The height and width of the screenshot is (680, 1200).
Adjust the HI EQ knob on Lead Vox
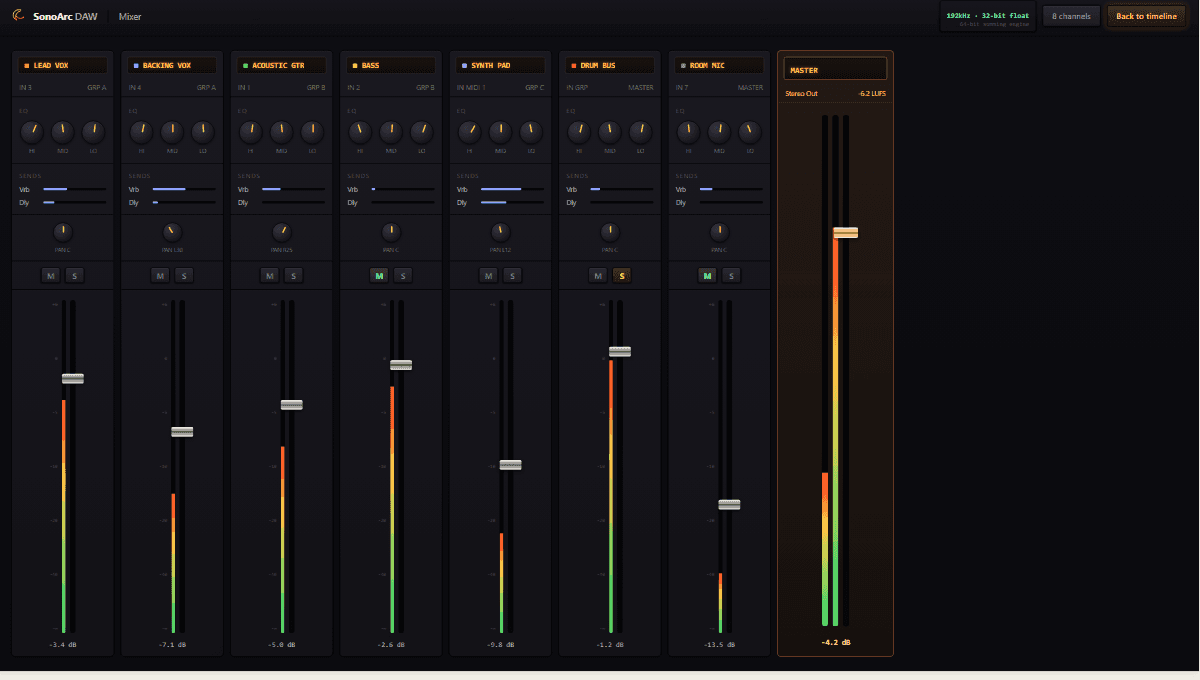(32, 131)
